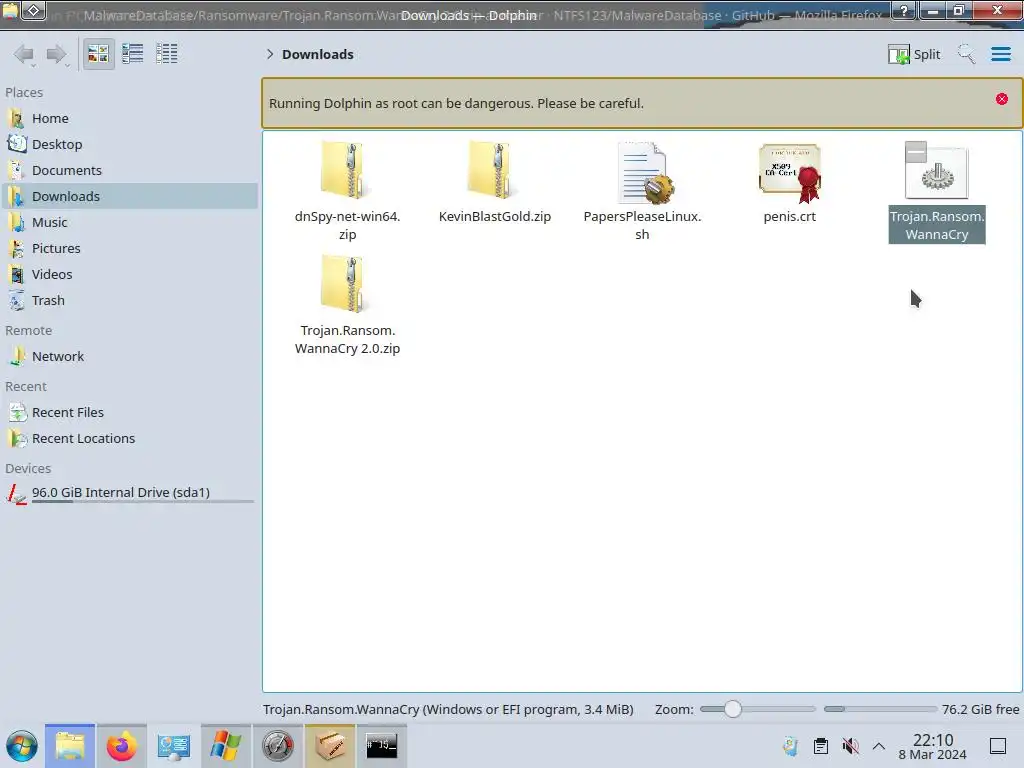Go forward with the right arrow button
Image resolution: width=1024 pixels, height=768 pixels.
57,54
